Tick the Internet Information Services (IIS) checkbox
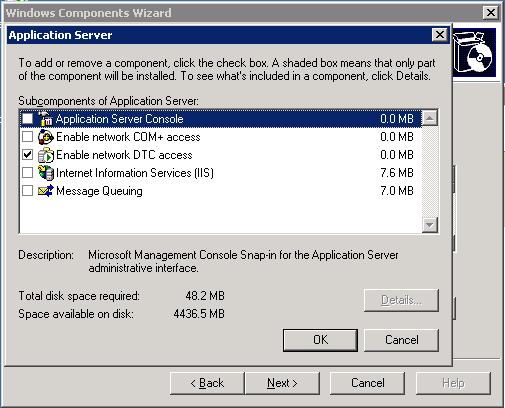Viewport: 505px width, 408px height. (x=27, y=172)
